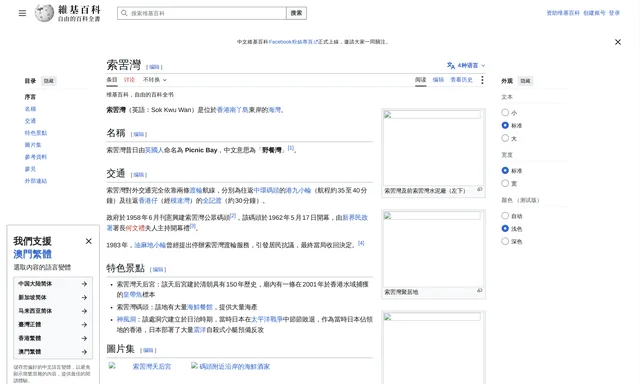Click the 登录 login link
This screenshot has height=384, width=640.
pos(614,13)
